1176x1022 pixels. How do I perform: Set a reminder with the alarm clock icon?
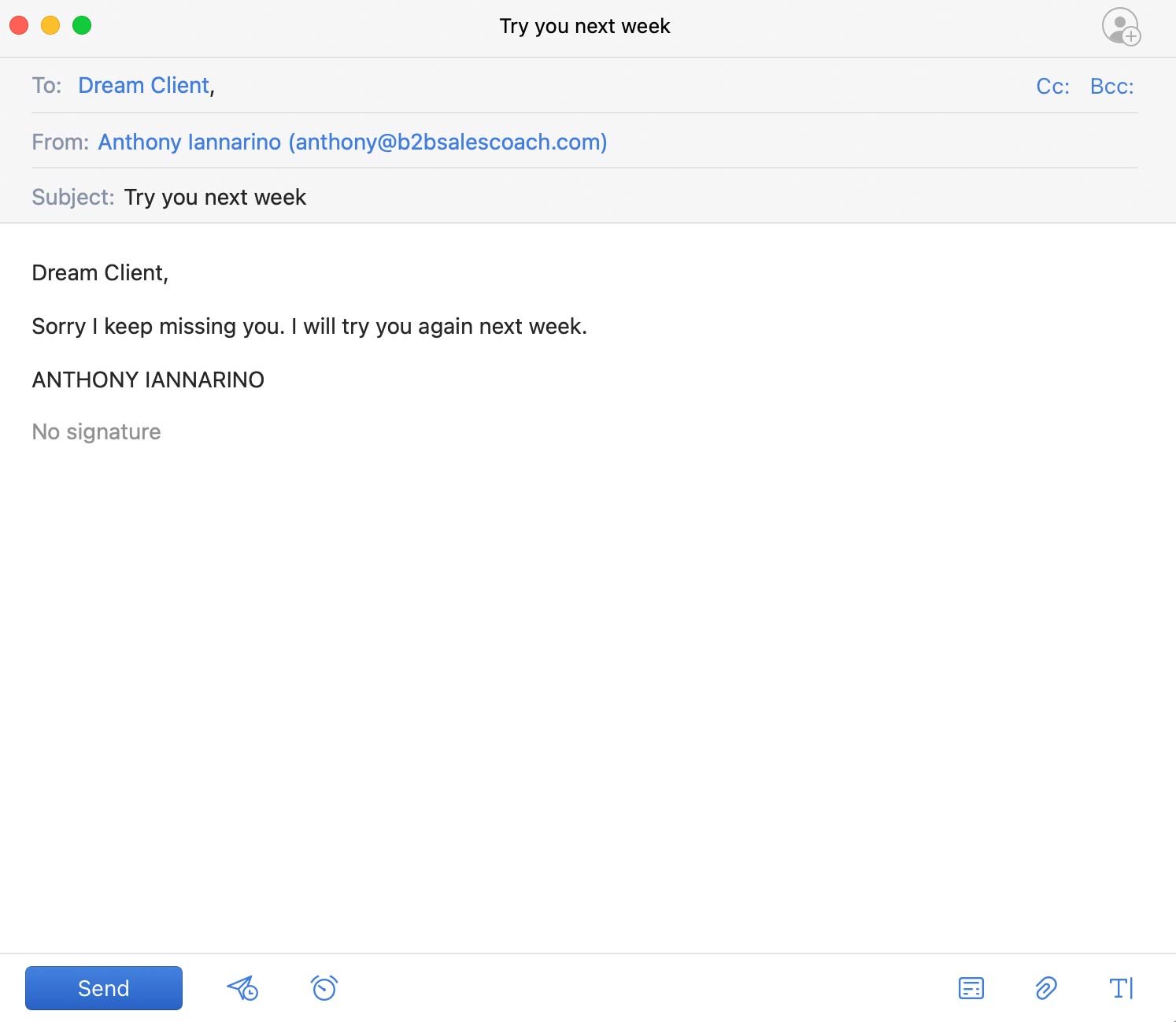pos(322,987)
